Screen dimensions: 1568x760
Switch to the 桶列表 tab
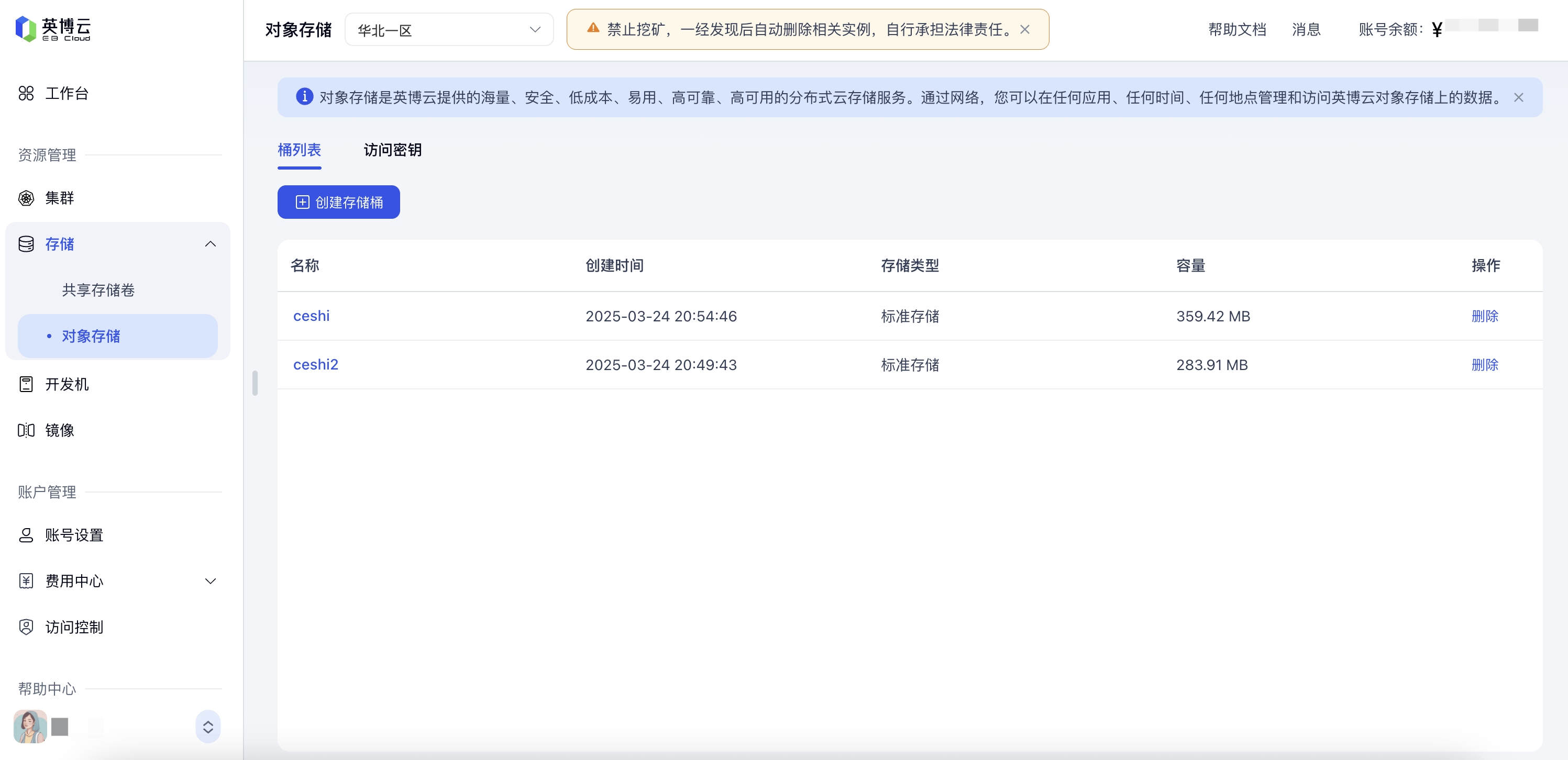(300, 150)
